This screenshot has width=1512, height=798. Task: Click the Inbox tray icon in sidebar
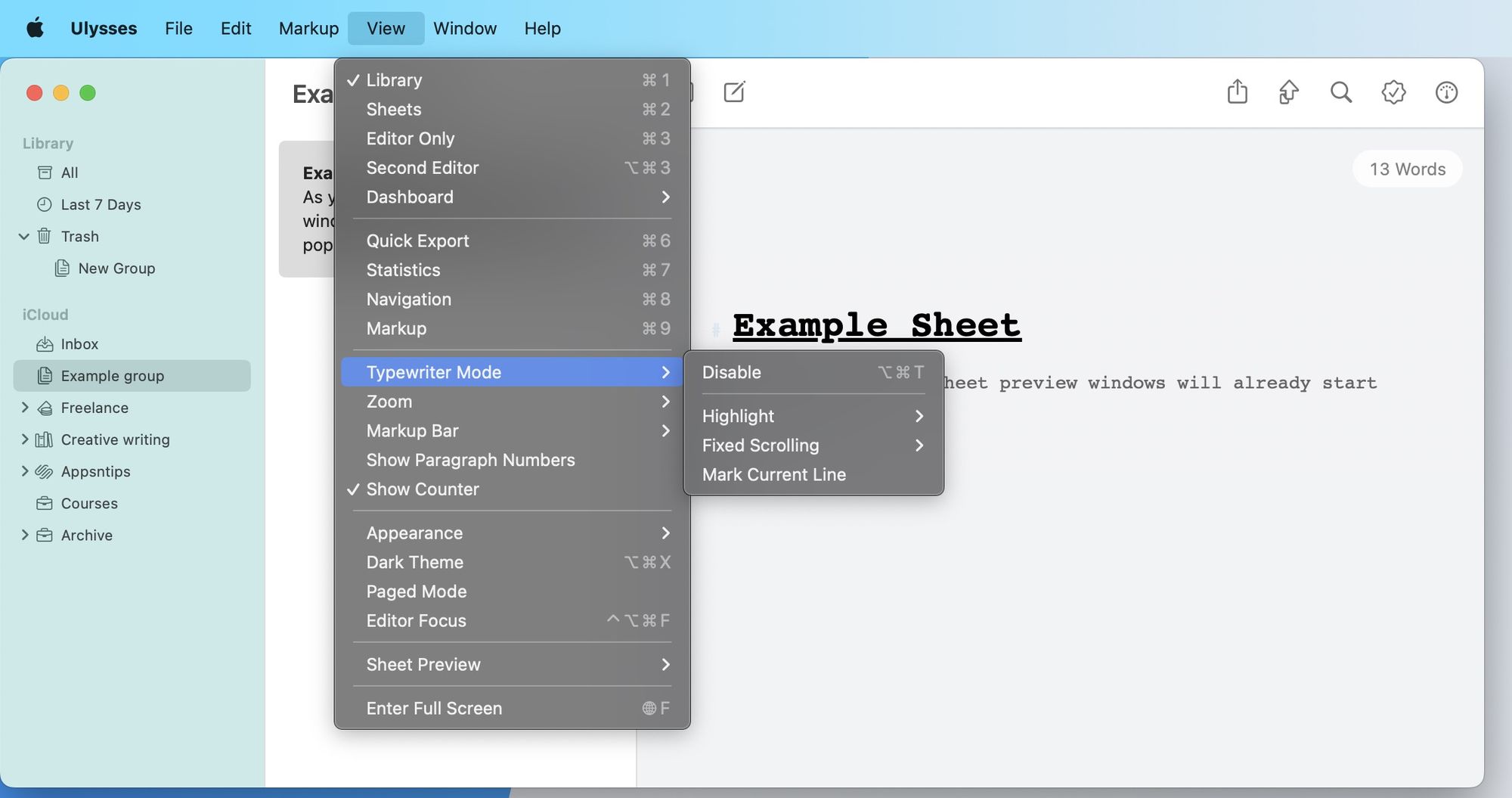tap(45, 344)
